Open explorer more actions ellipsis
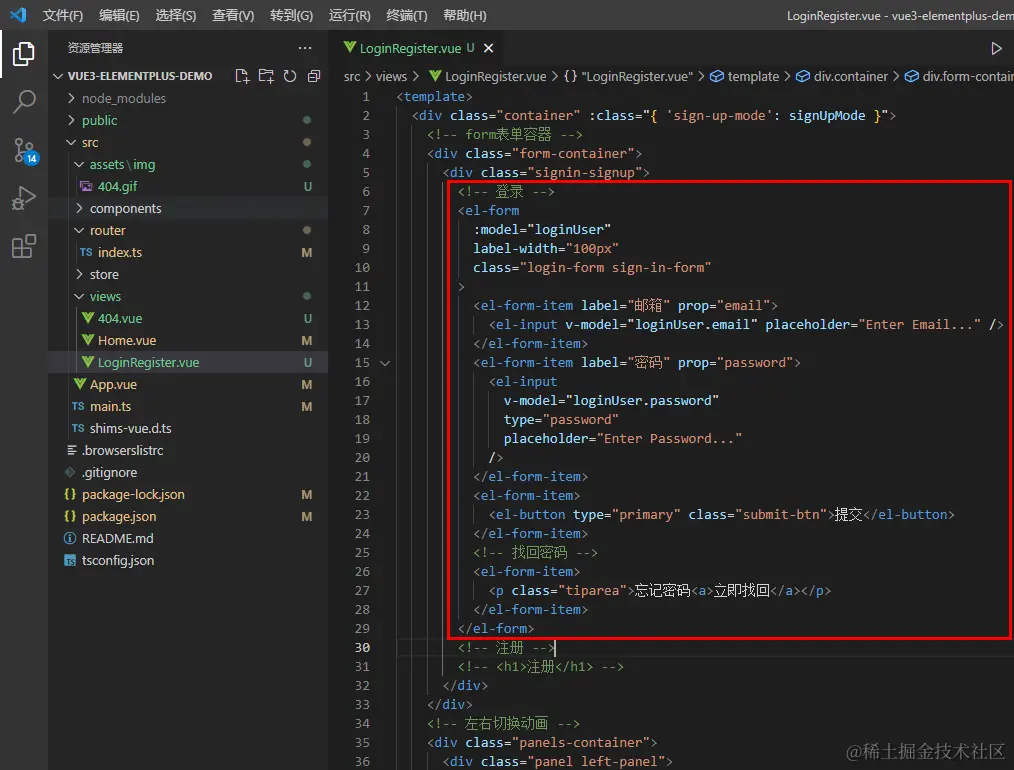The image size is (1014, 770). (x=305, y=48)
